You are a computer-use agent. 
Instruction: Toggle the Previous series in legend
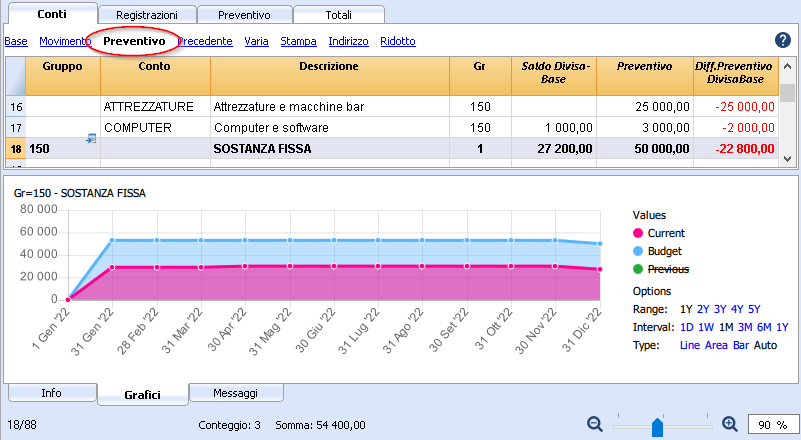point(661,269)
